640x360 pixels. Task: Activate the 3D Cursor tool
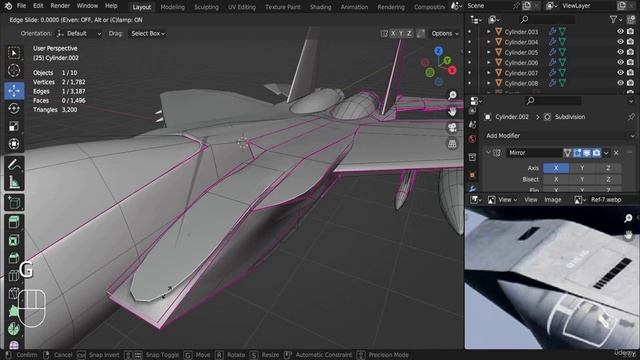(x=14, y=71)
